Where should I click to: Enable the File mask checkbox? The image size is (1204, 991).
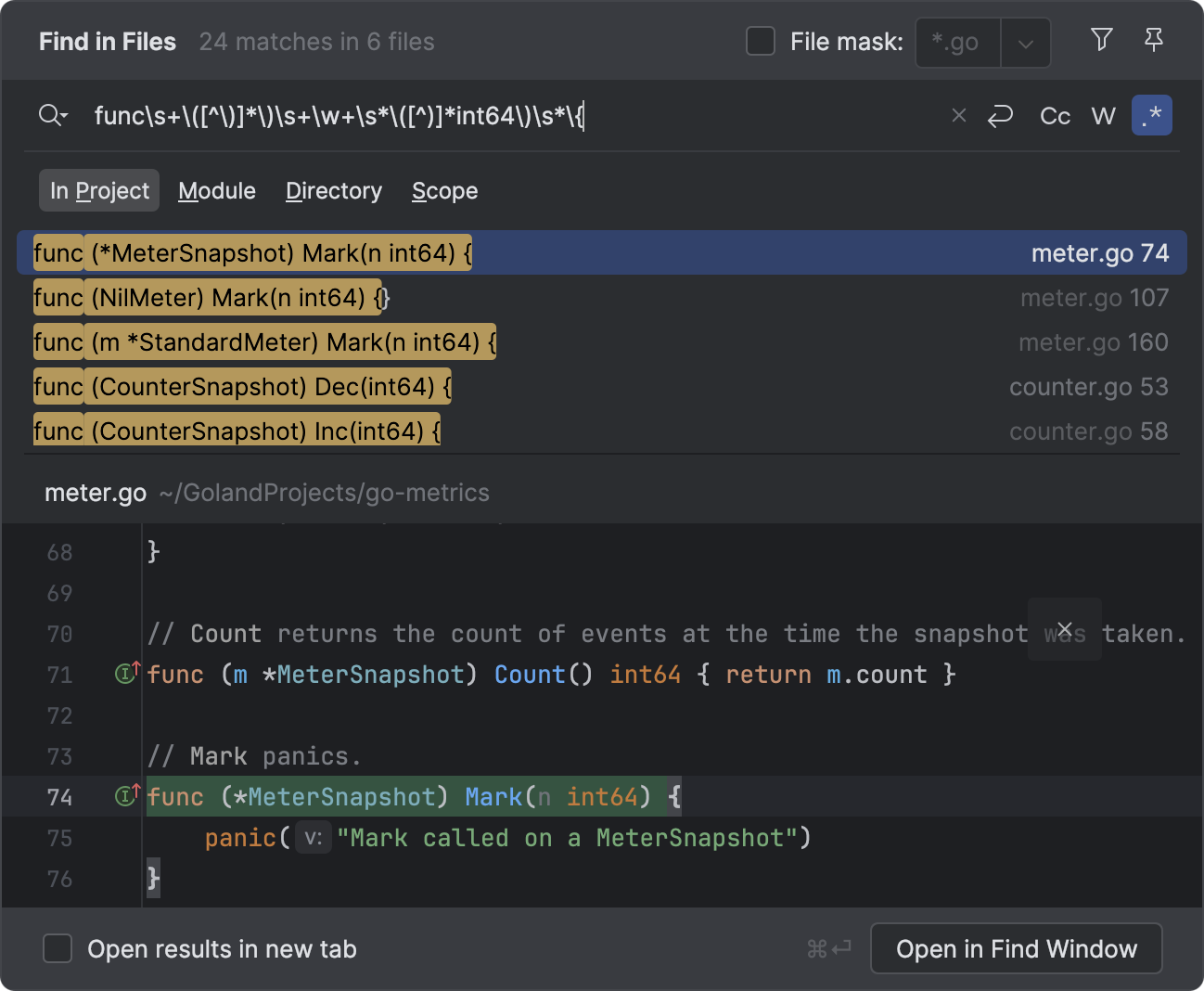click(761, 42)
